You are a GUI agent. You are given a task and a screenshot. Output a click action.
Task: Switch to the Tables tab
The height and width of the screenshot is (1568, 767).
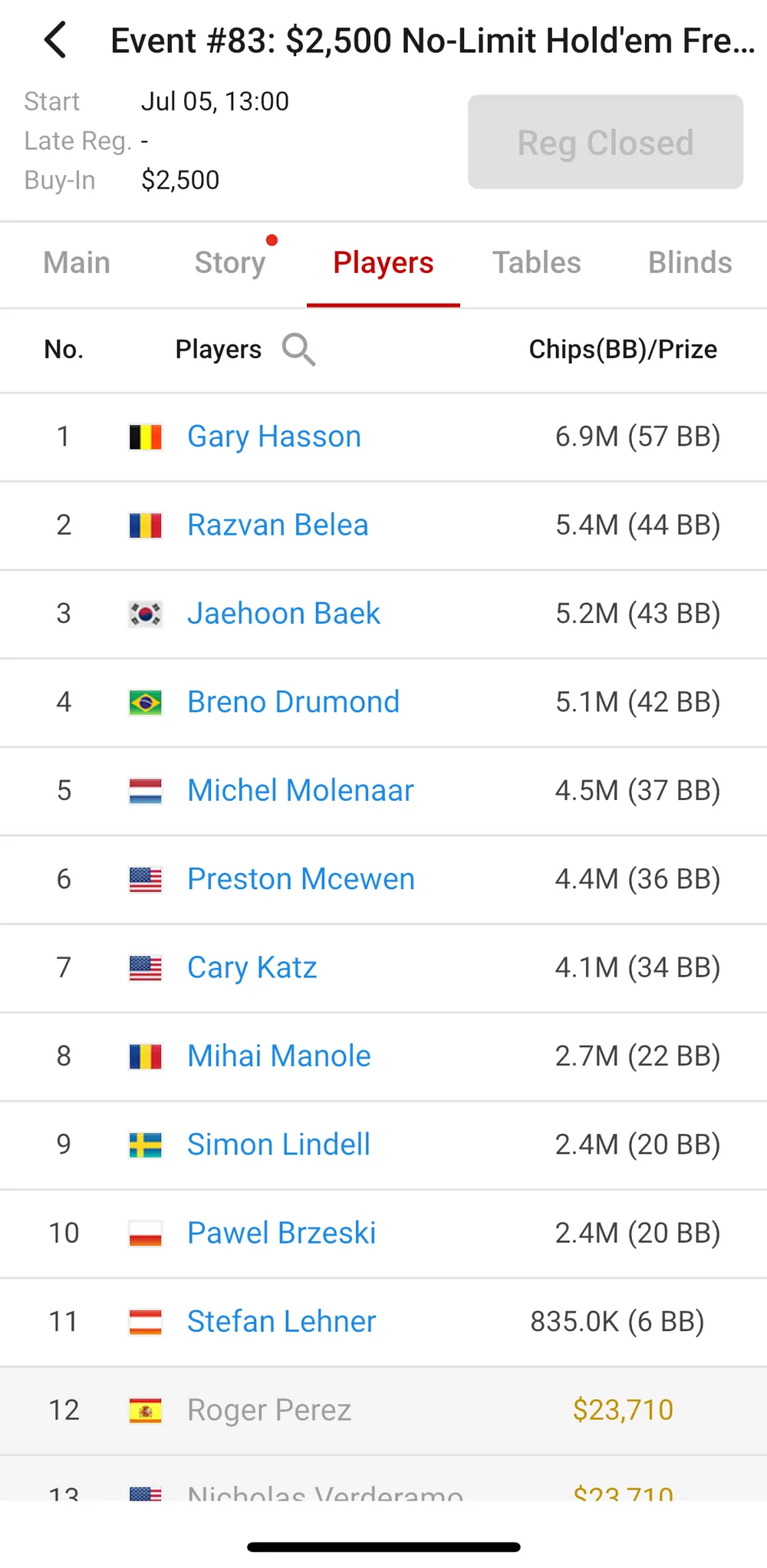[x=537, y=263]
